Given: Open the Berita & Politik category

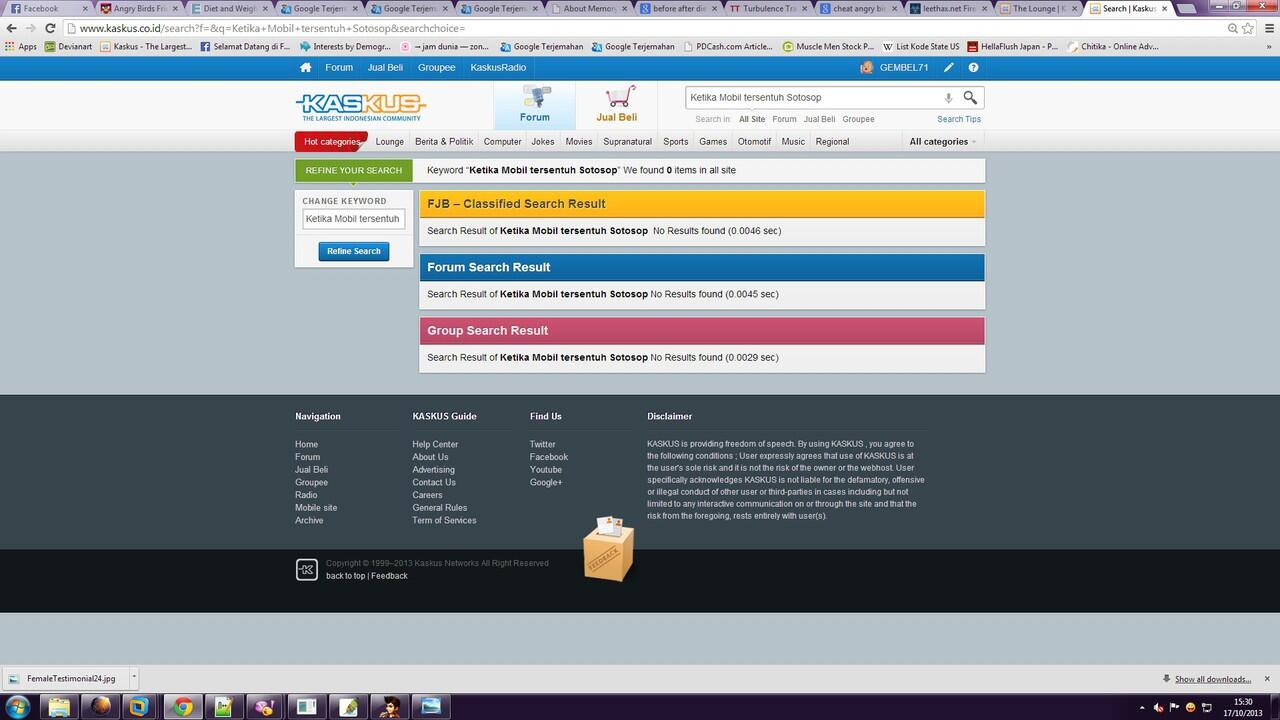Looking at the screenshot, I should 444,141.
